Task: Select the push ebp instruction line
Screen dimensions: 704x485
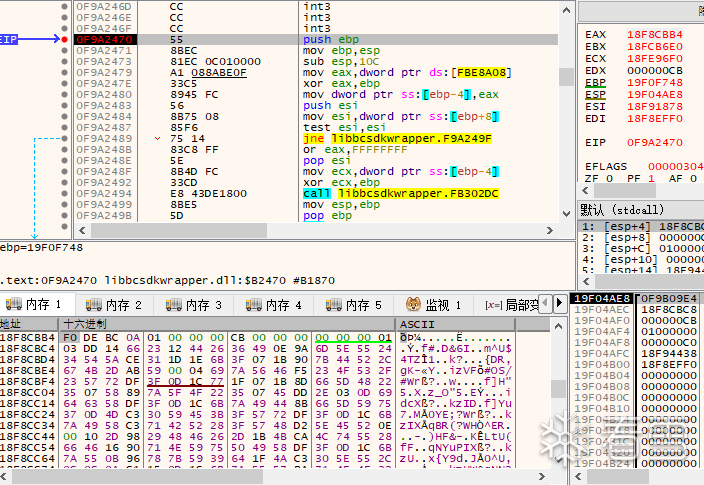Action: [x=331, y=40]
